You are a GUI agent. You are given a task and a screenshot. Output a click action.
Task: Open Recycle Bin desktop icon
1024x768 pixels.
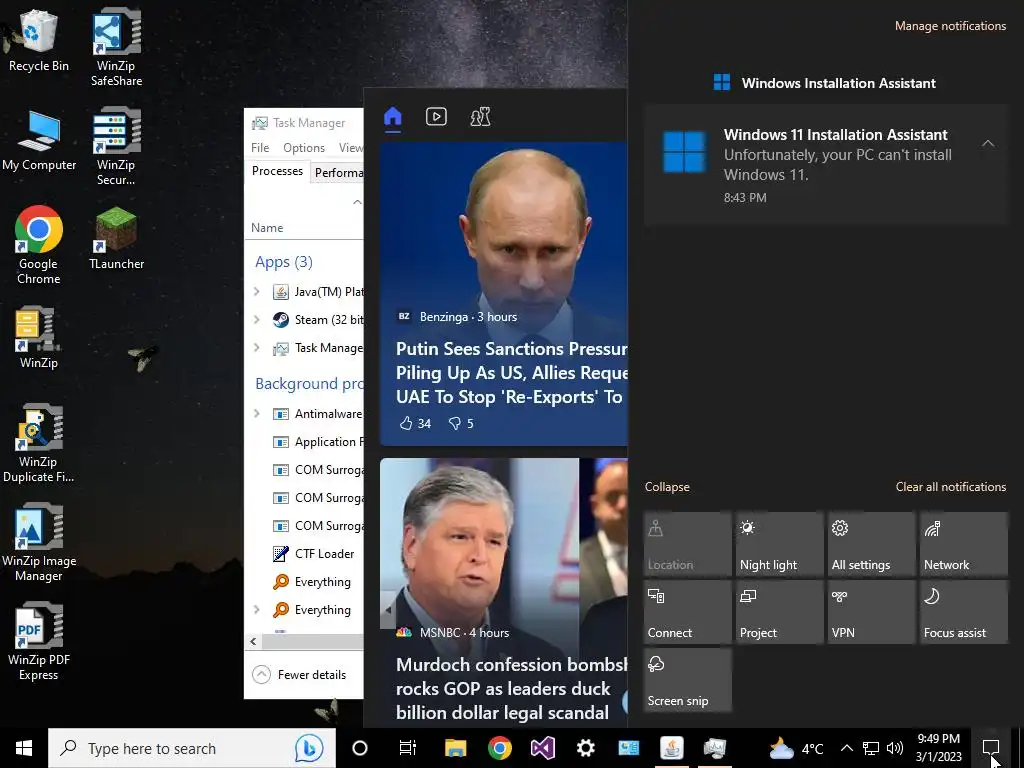click(x=39, y=40)
